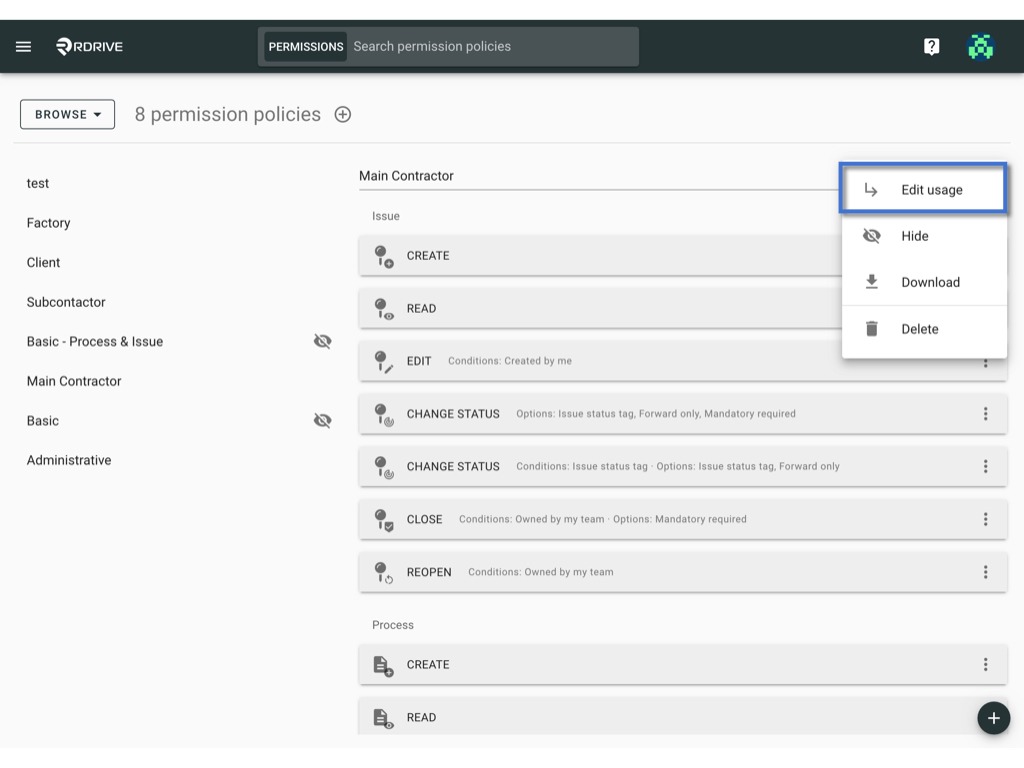
Task: Open the Process READ permission label
Action: pos(421,718)
